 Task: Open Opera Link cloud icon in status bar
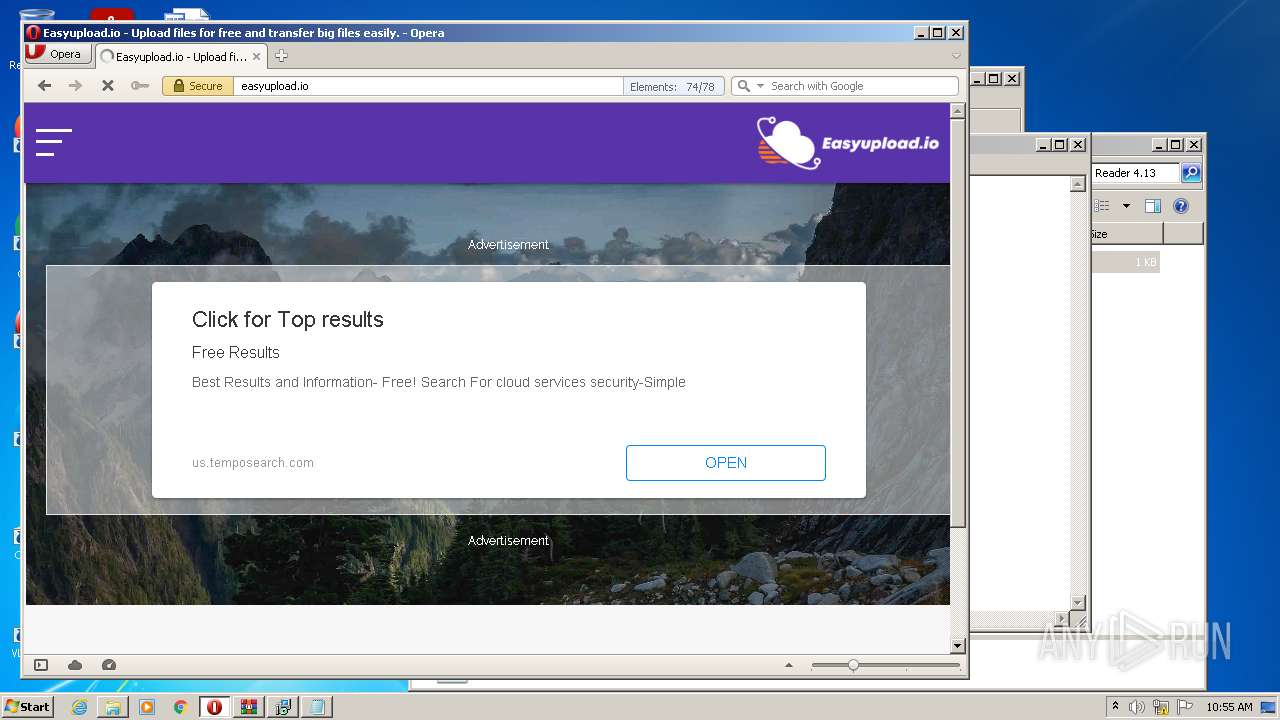(75, 665)
